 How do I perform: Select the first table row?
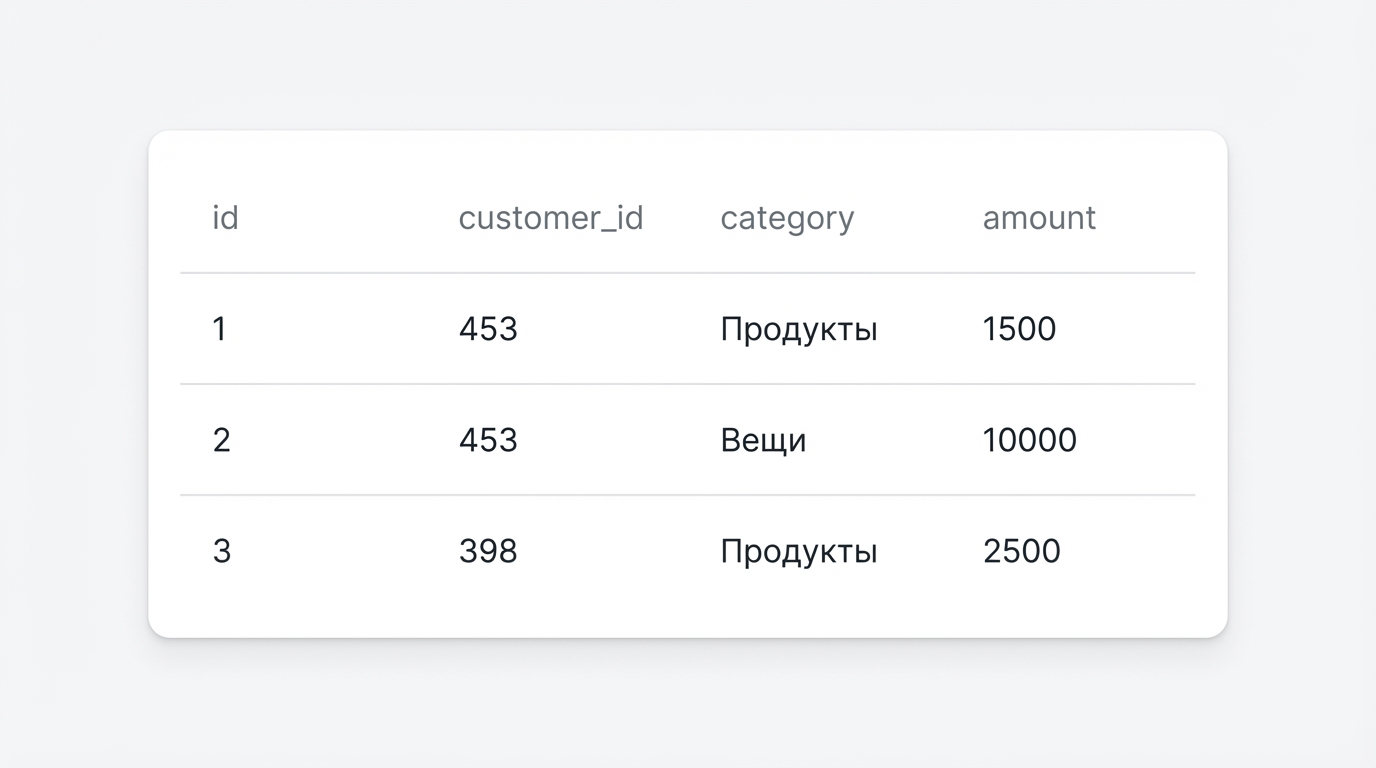pyautogui.click(x=687, y=329)
